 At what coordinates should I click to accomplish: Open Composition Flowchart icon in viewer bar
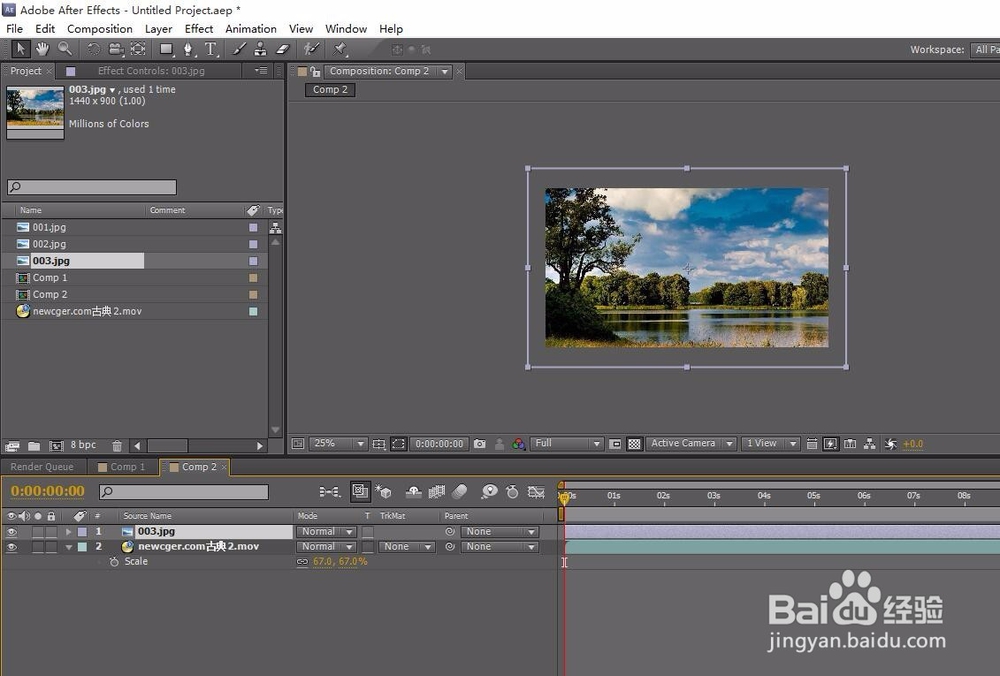(x=869, y=444)
